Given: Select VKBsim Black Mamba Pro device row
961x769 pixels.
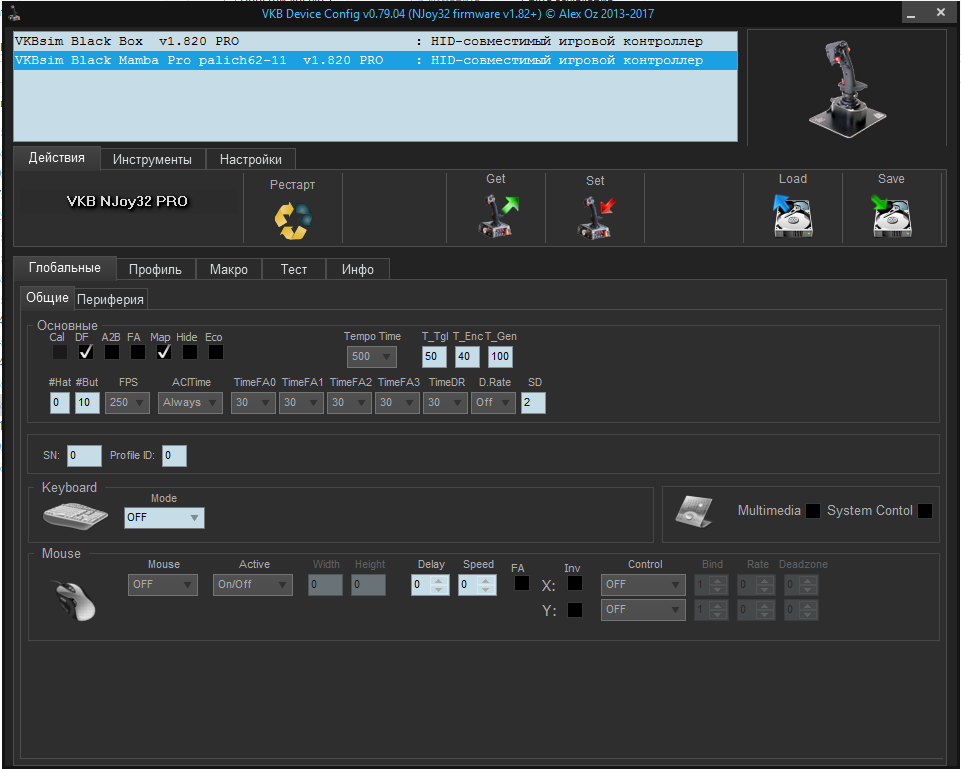Looking at the screenshot, I should coord(375,60).
